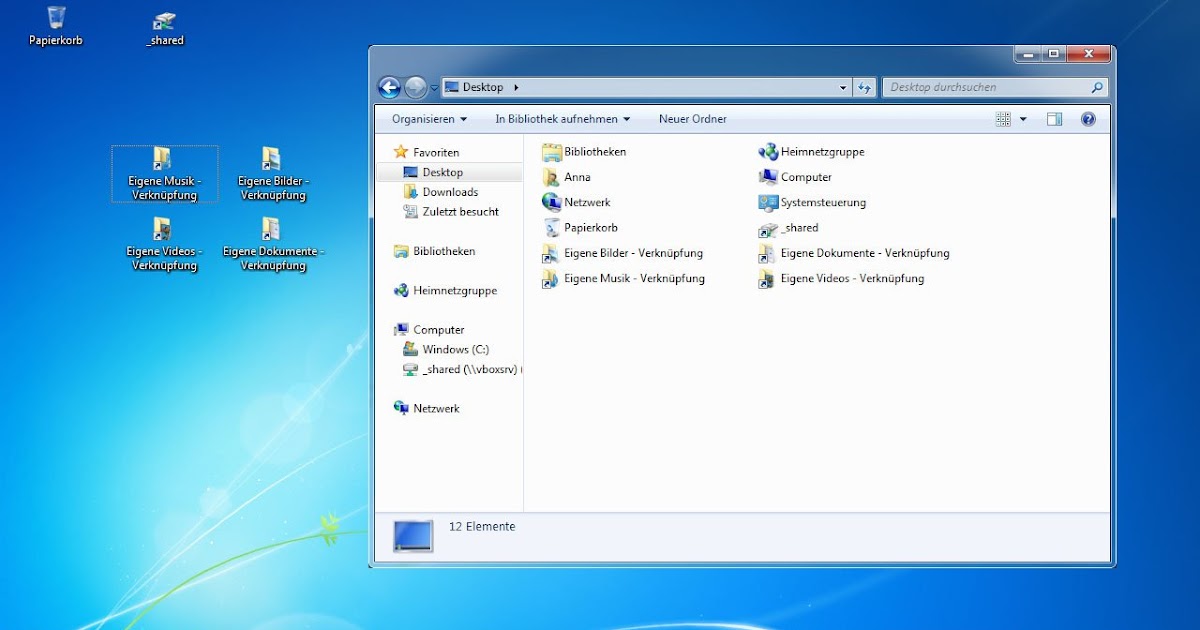Select the Netzwerk item in file list
The height and width of the screenshot is (630, 1200).
tap(576, 202)
